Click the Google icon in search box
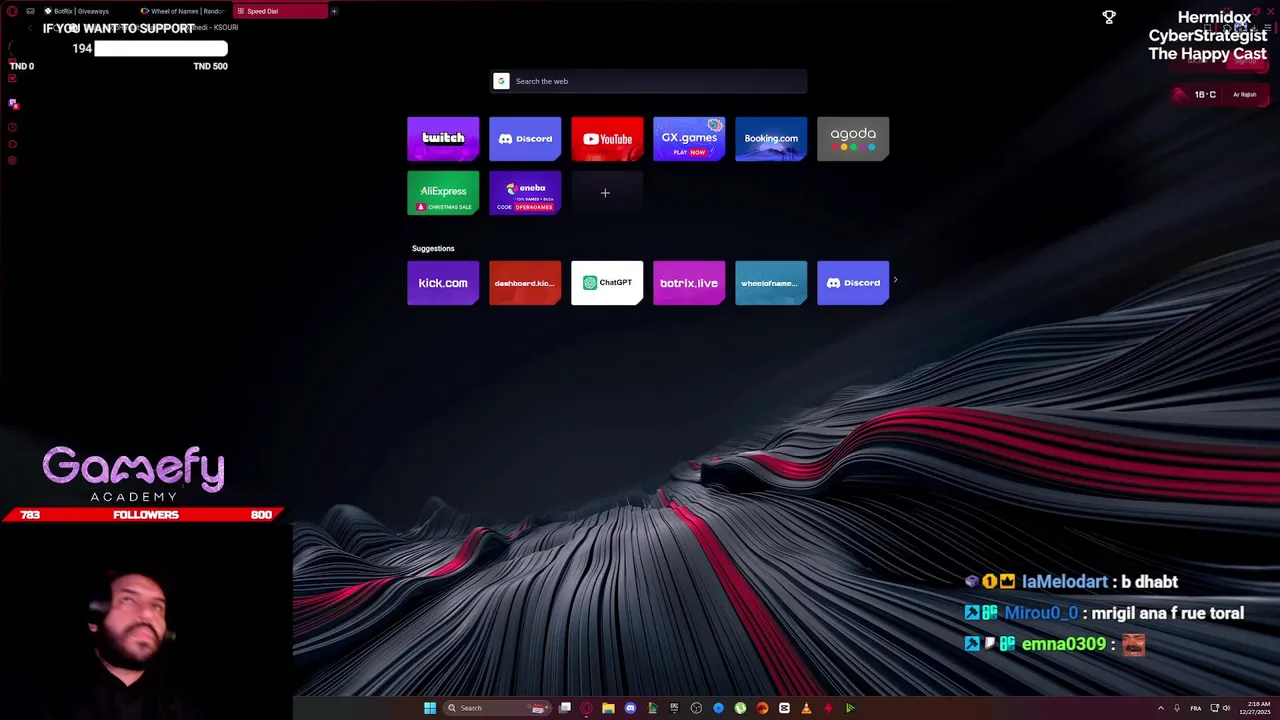The height and width of the screenshot is (720, 1280). [502, 81]
